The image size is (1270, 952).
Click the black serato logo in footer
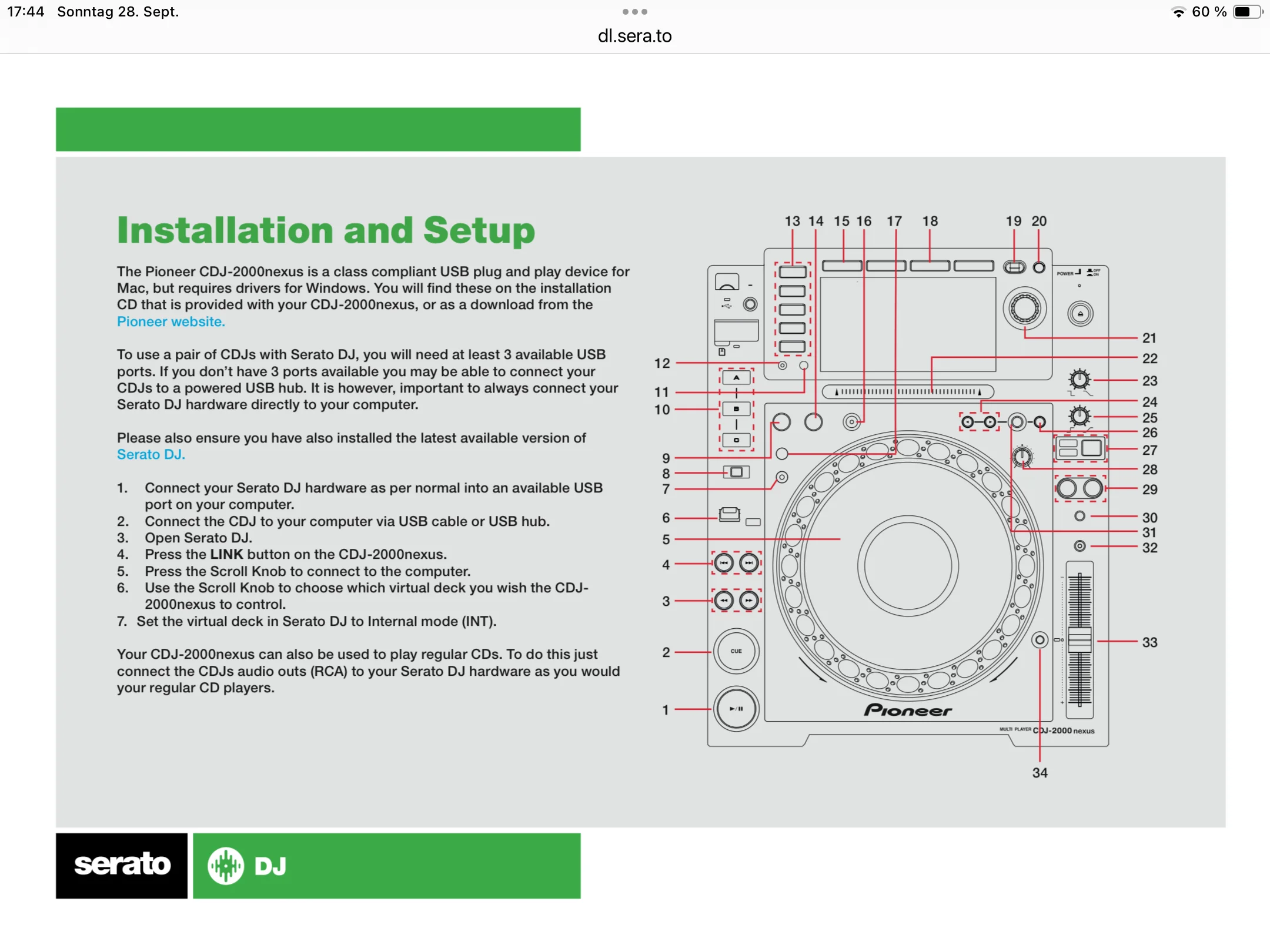coord(122,865)
